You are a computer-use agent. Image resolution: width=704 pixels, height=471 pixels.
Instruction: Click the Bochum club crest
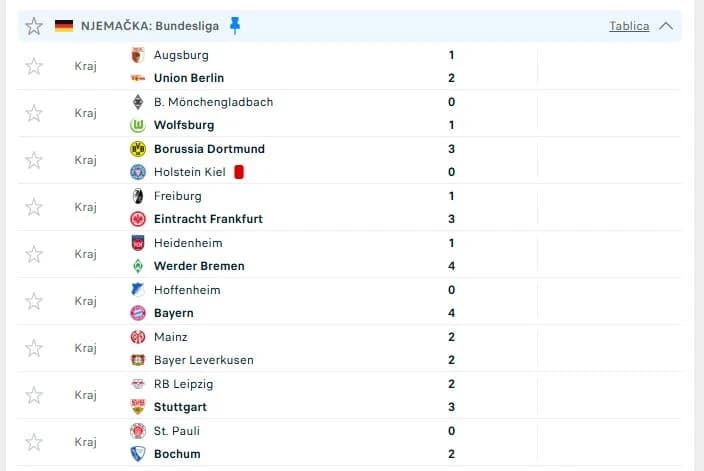[138, 454]
